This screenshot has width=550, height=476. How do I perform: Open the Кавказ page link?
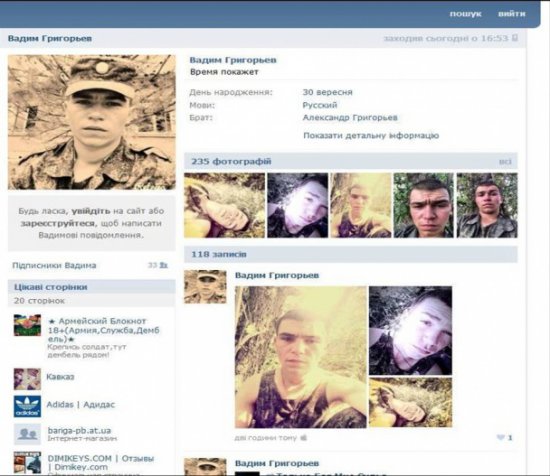pyautogui.click(x=60, y=377)
